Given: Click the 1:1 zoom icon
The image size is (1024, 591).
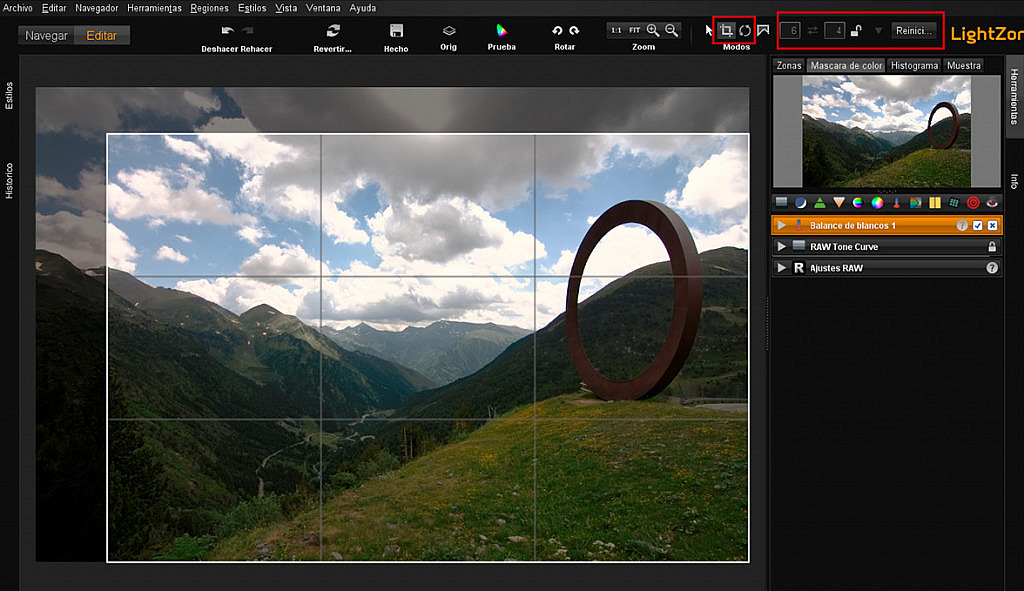Looking at the screenshot, I should point(615,30).
